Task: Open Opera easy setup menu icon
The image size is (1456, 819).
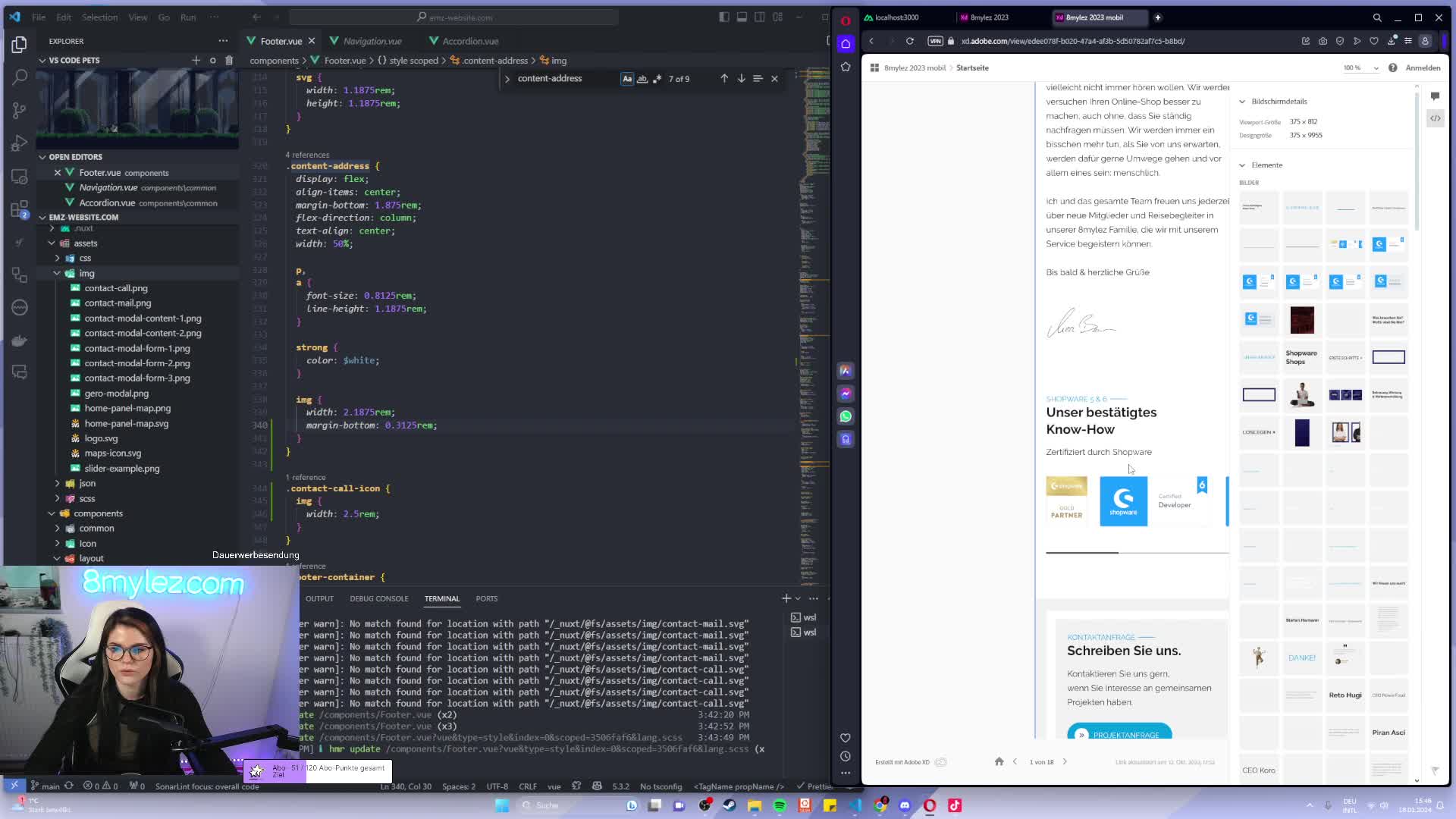Action: 1408,42
